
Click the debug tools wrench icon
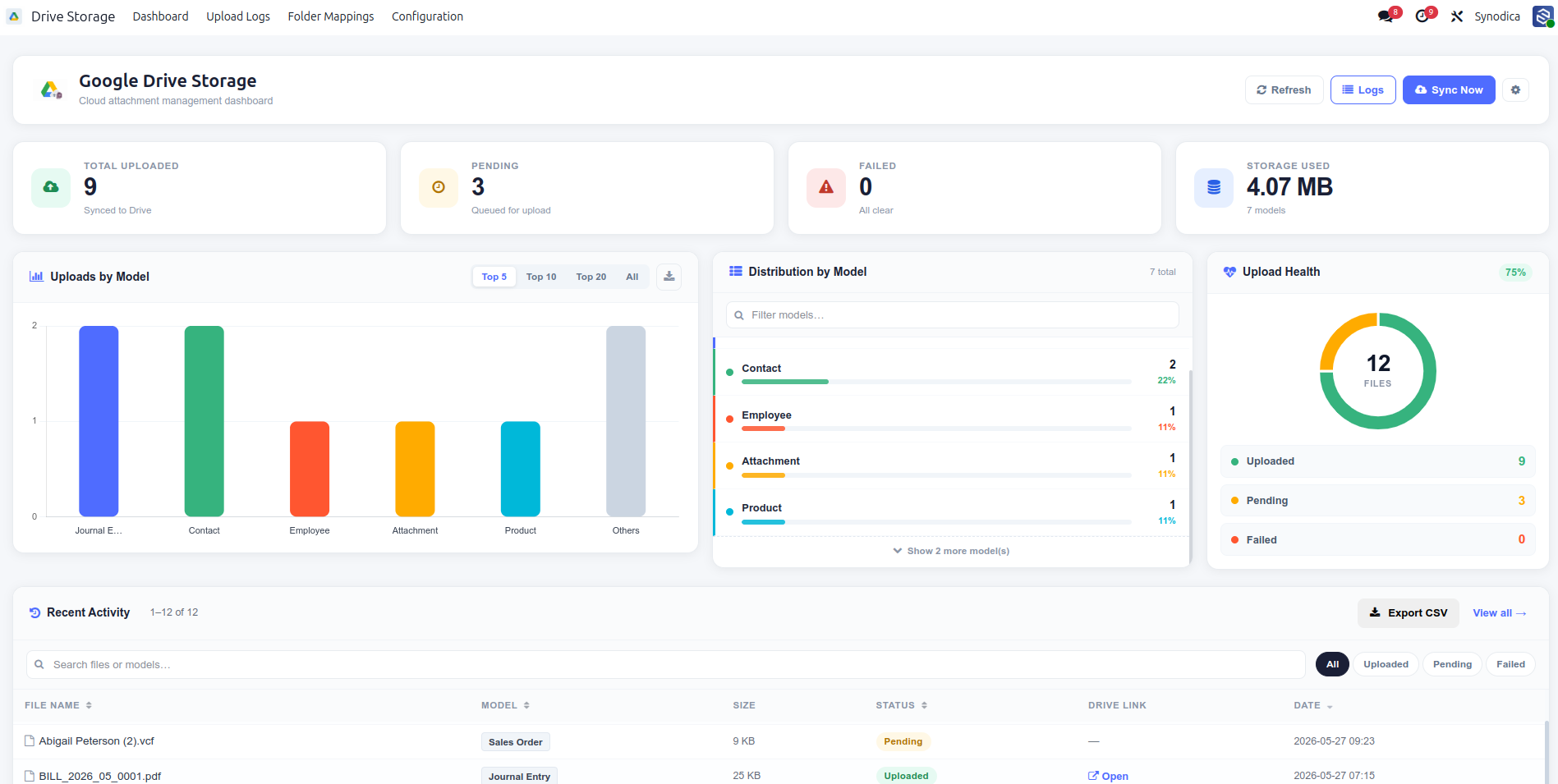(1457, 16)
